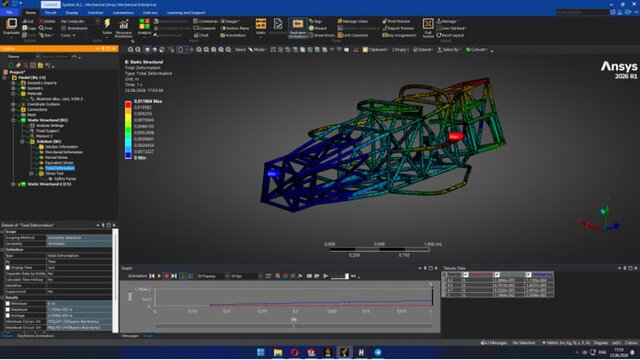640x360 pixels.
Task: Toggle the Maximum result checkbox
Action: [x=7, y=310]
